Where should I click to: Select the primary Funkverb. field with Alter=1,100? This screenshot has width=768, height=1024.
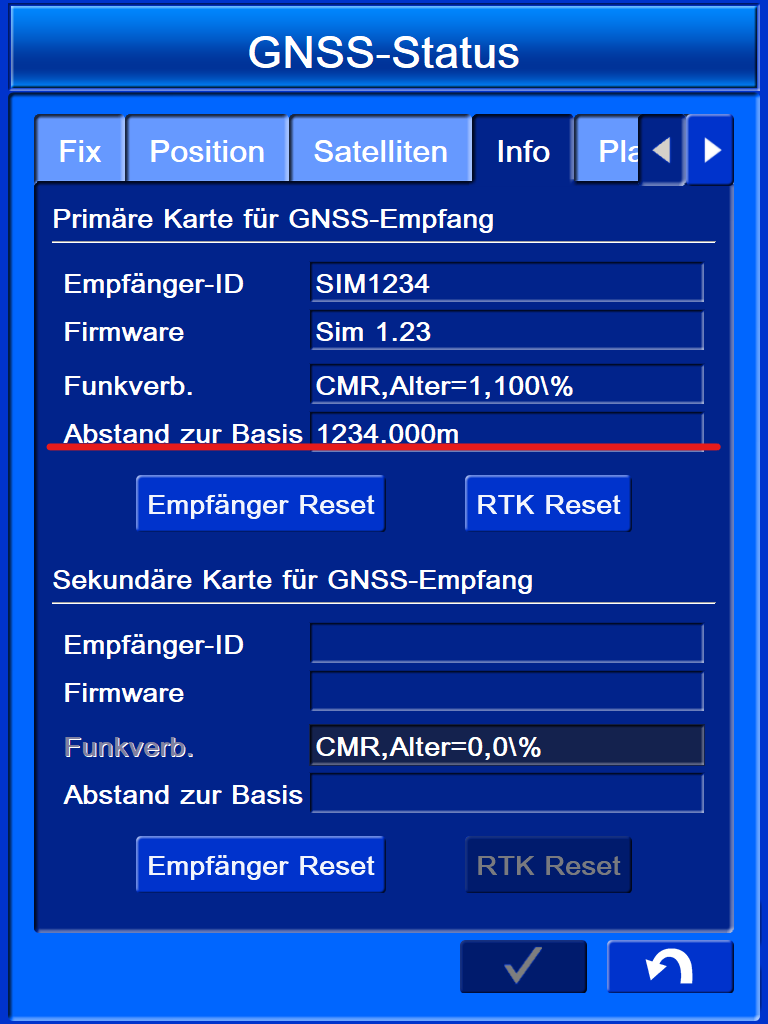pyautogui.click(x=506, y=385)
